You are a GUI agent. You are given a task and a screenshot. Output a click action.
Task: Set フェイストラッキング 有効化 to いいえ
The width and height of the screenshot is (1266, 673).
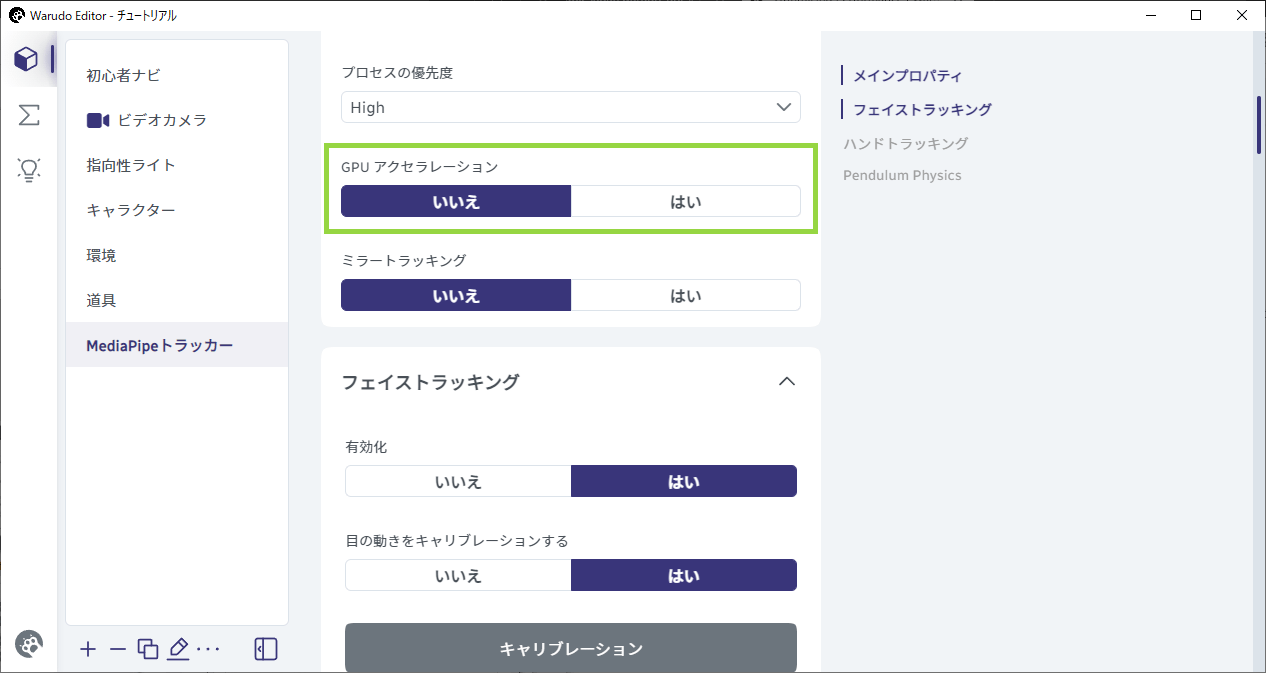[x=458, y=481]
